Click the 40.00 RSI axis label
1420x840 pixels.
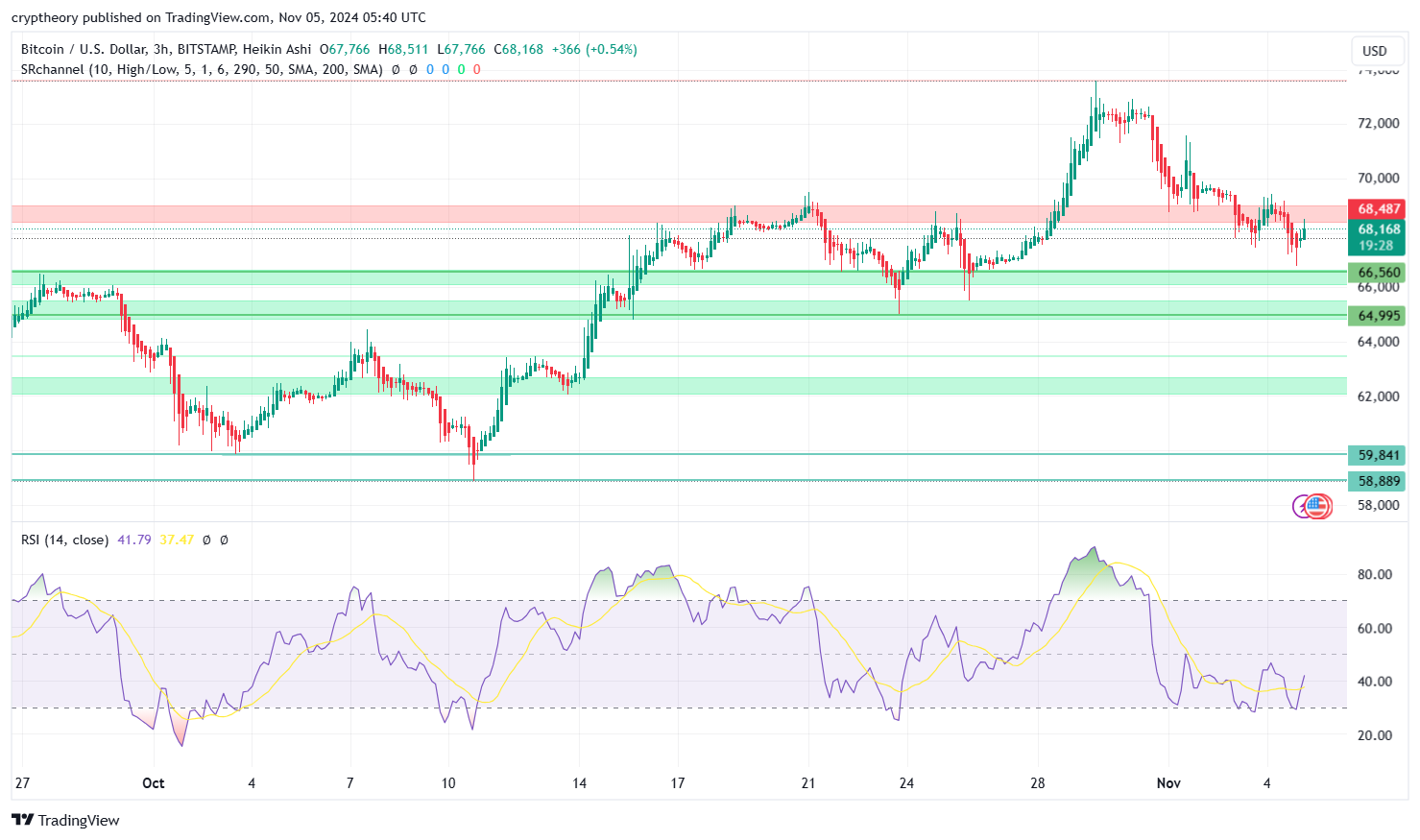[1375, 682]
